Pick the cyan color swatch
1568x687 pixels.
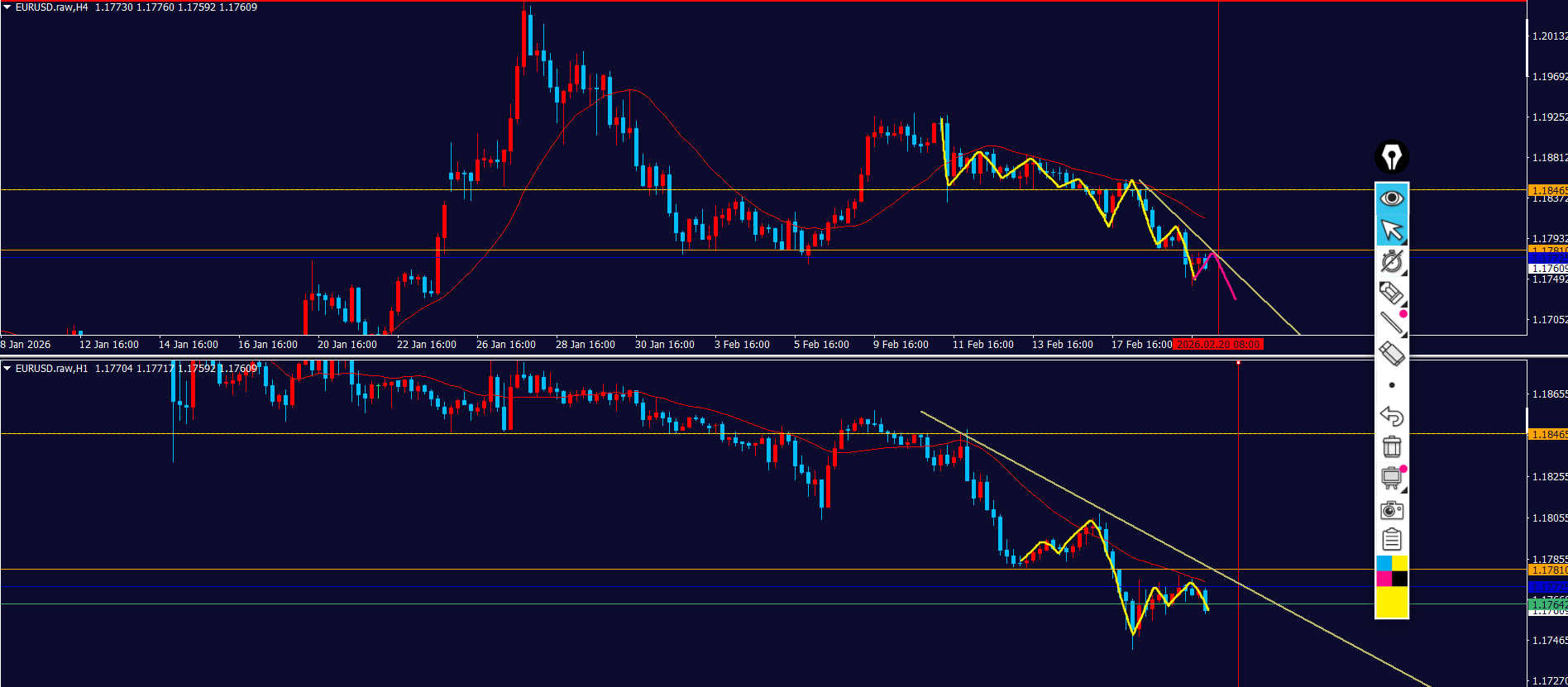(x=1384, y=564)
